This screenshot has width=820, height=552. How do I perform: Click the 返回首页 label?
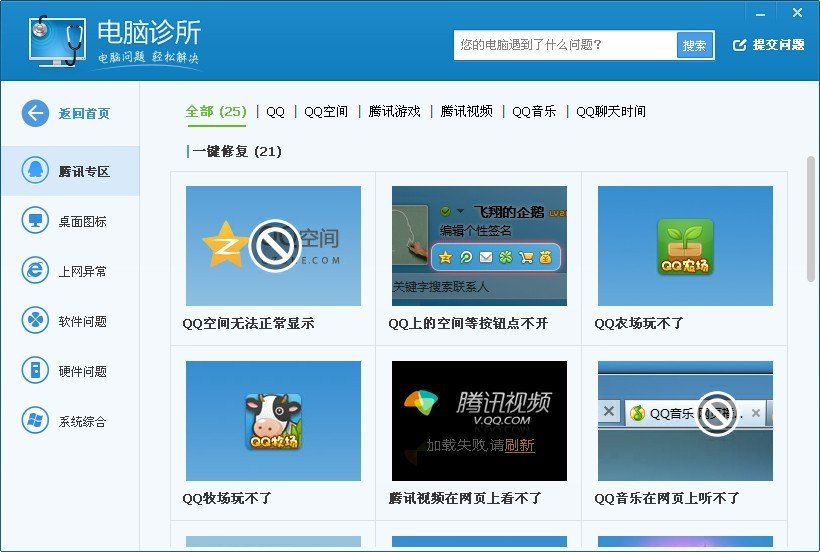84,113
